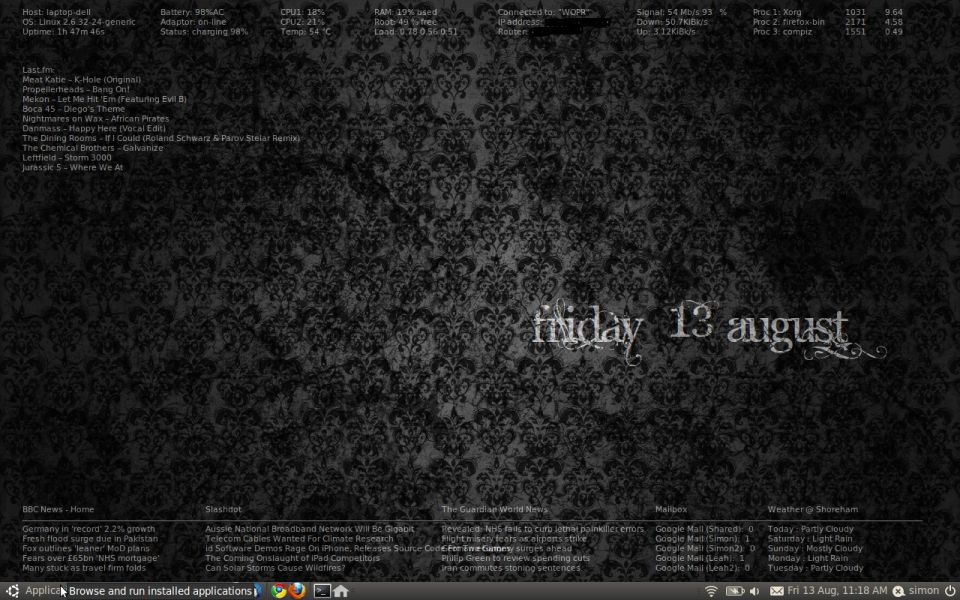The width and height of the screenshot is (960, 600).
Task: Click the power session button
Action: coord(949,591)
